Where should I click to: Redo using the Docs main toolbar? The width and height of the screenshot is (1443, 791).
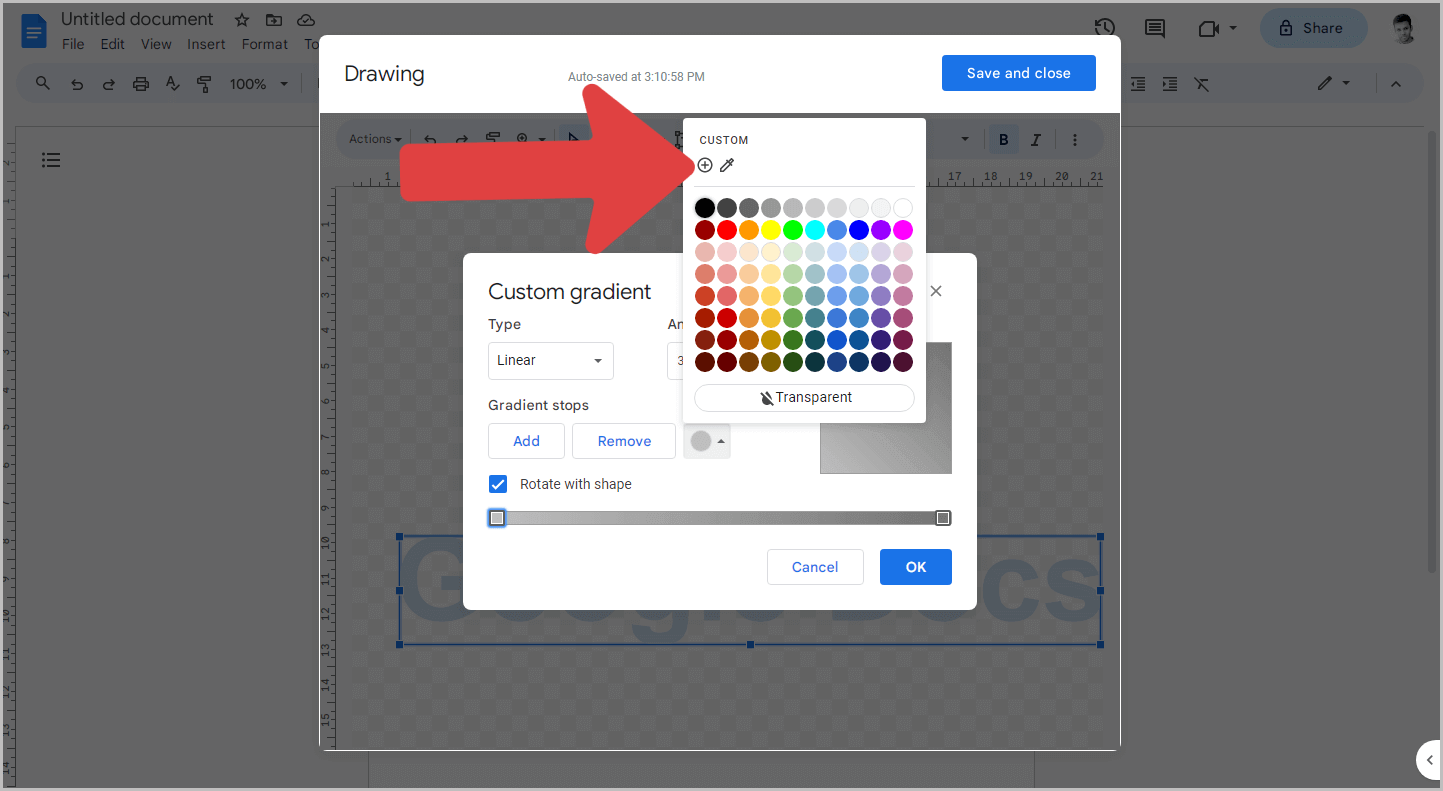pos(108,84)
